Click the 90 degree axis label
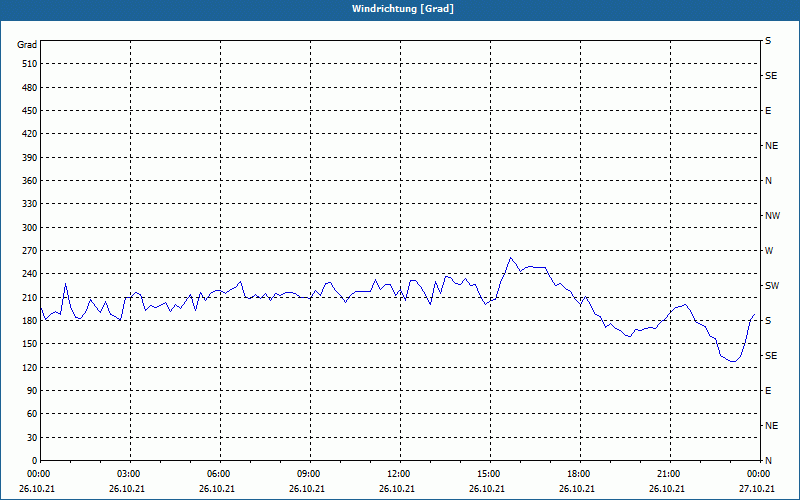The image size is (800, 500). [x=32, y=391]
